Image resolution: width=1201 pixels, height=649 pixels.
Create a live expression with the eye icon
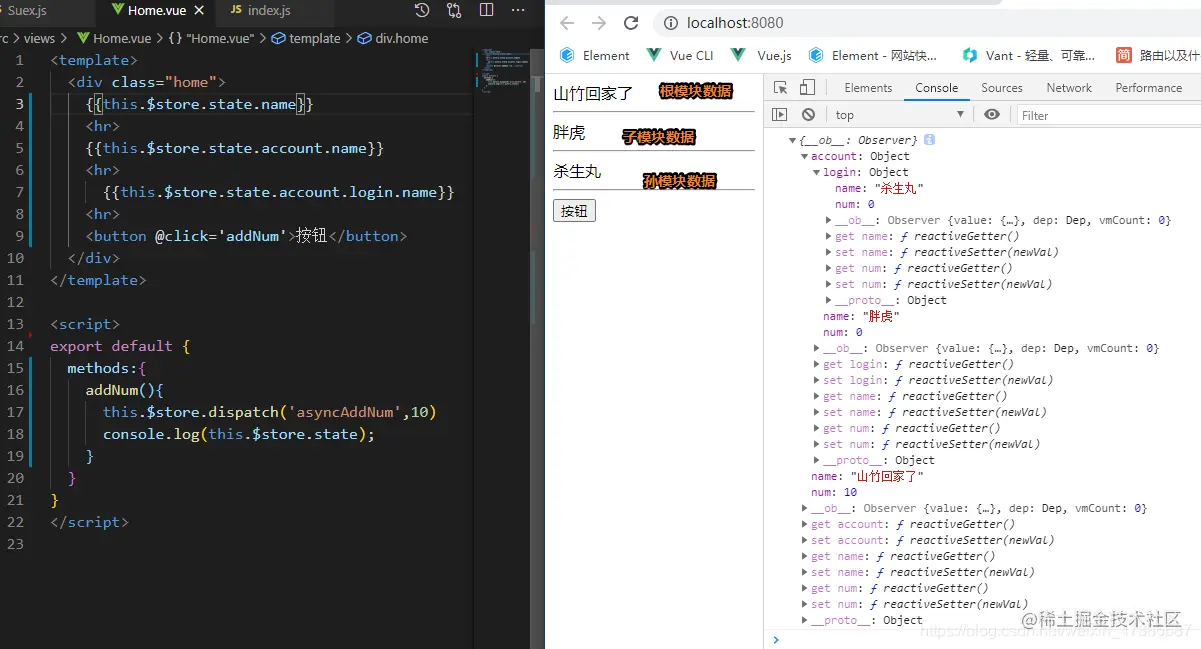(x=992, y=115)
